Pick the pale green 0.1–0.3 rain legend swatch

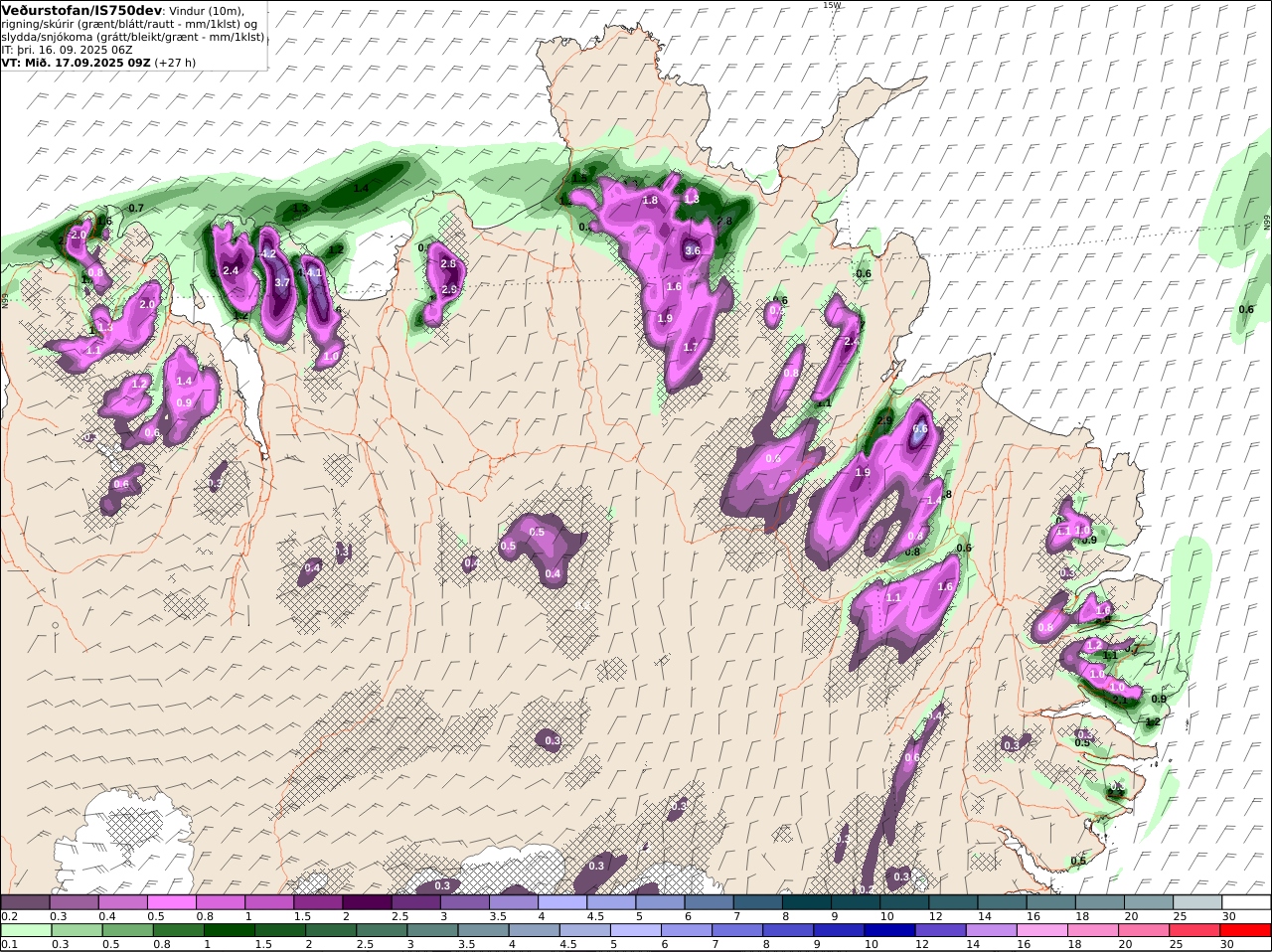pyautogui.click(x=25, y=930)
